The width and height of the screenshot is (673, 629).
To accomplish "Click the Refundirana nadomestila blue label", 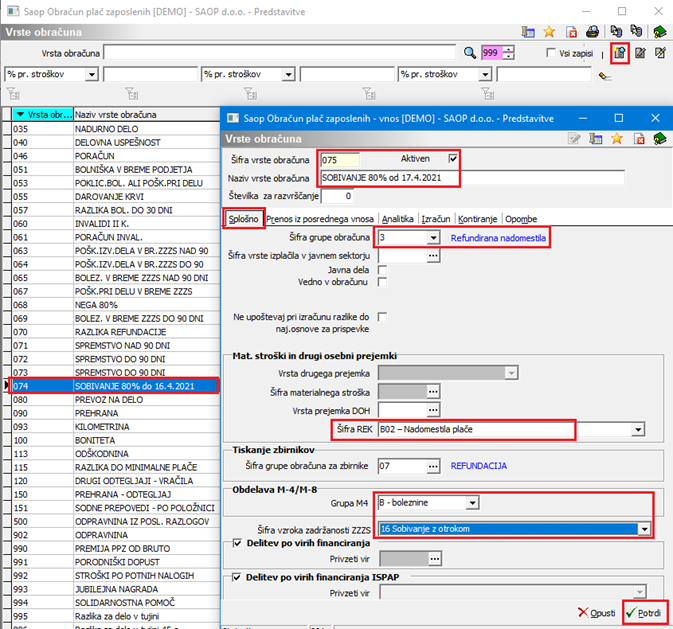I will pos(498,238).
